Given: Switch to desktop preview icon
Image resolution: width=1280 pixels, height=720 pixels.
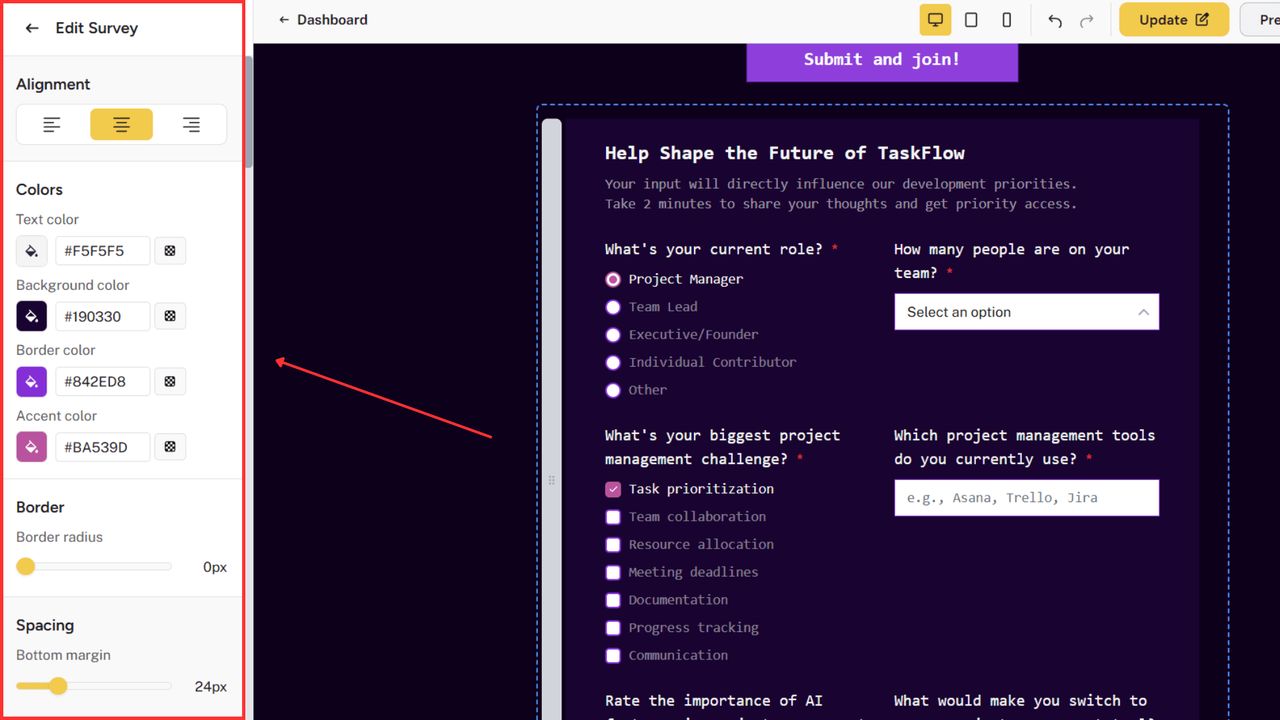Looking at the screenshot, I should 935,20.
